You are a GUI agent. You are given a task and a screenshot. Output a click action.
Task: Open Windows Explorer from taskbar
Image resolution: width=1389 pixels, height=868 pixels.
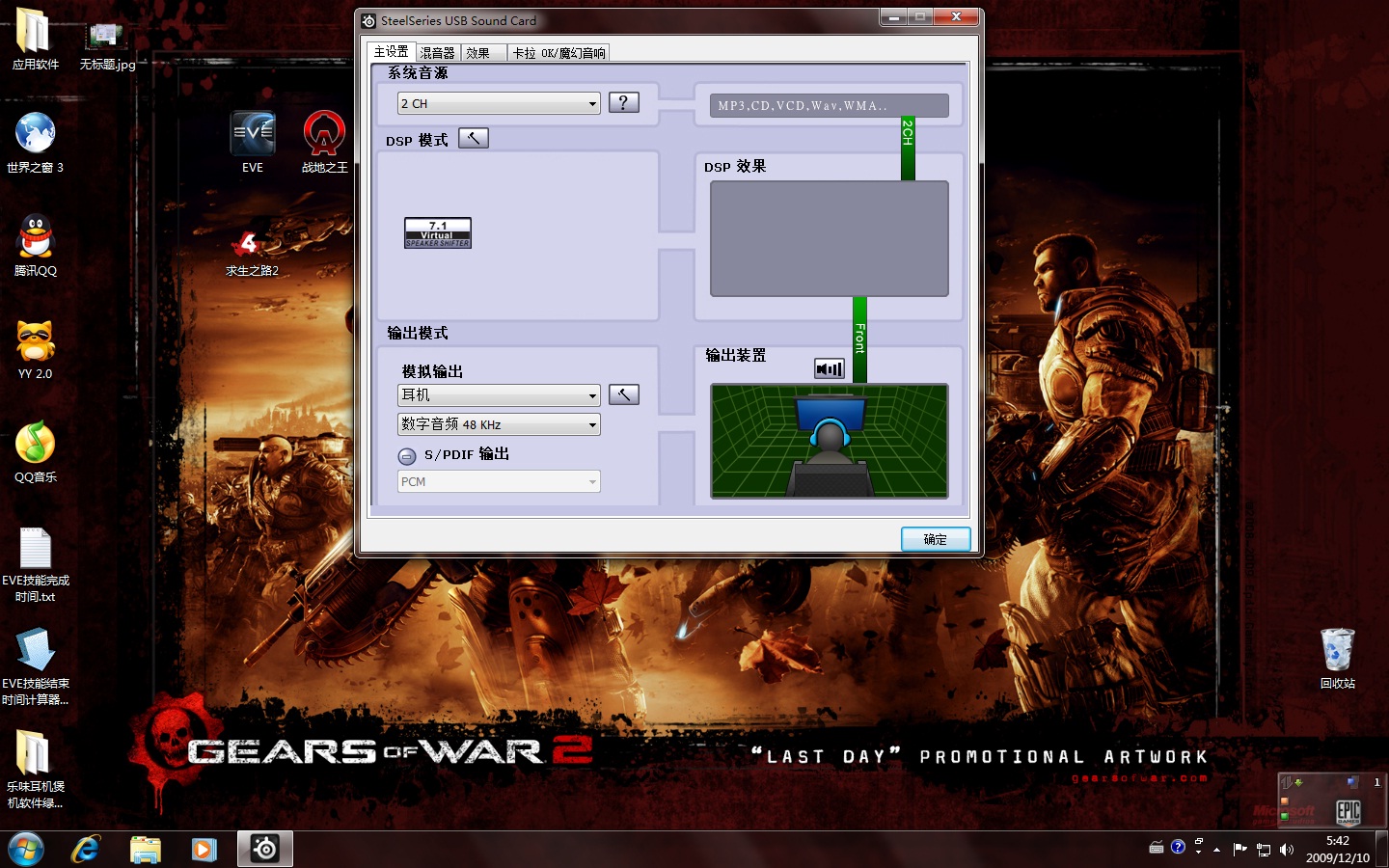tap(145, 850)
